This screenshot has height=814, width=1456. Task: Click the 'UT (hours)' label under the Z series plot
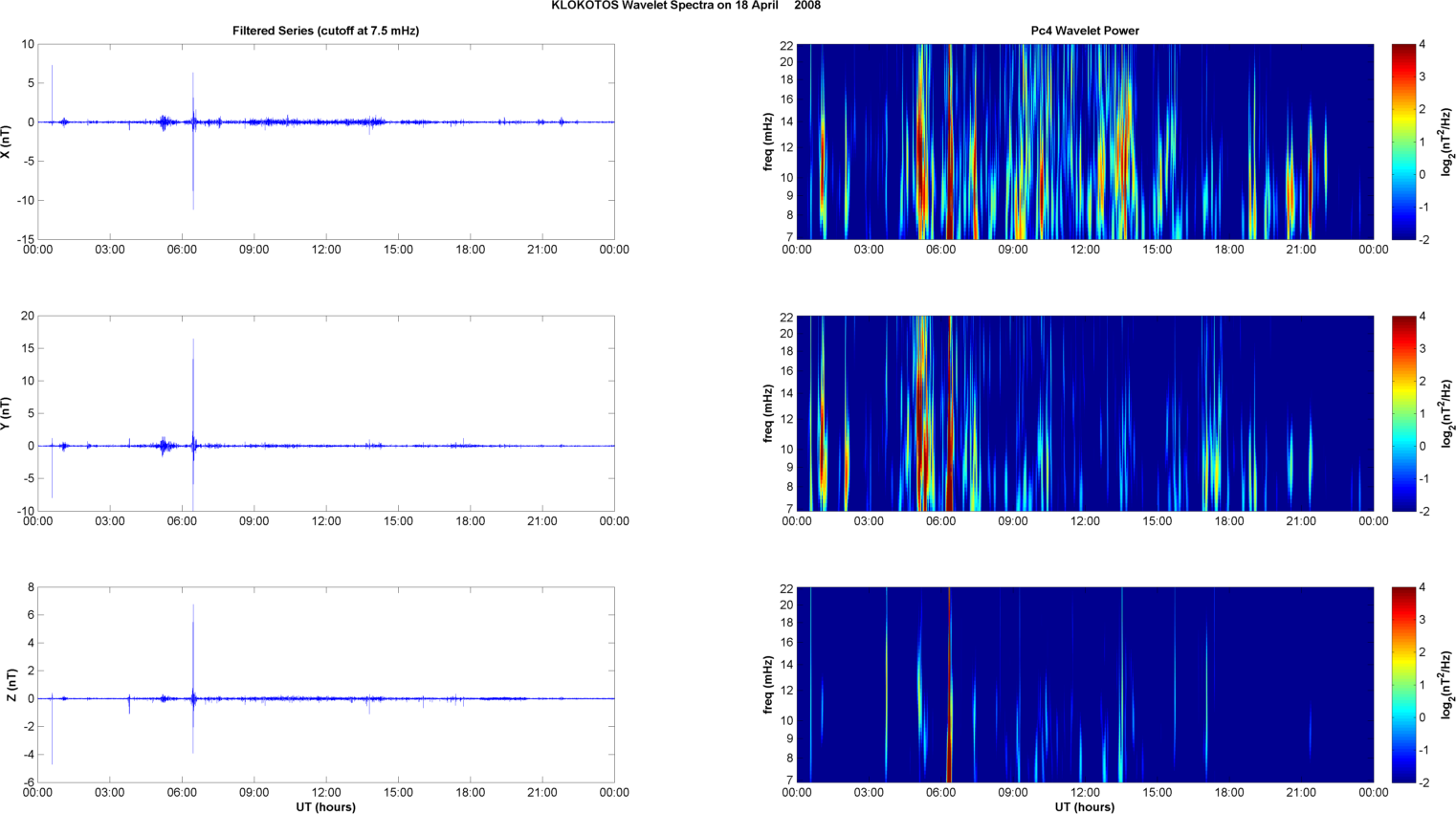pyautogui.click(x=325, y=807)
